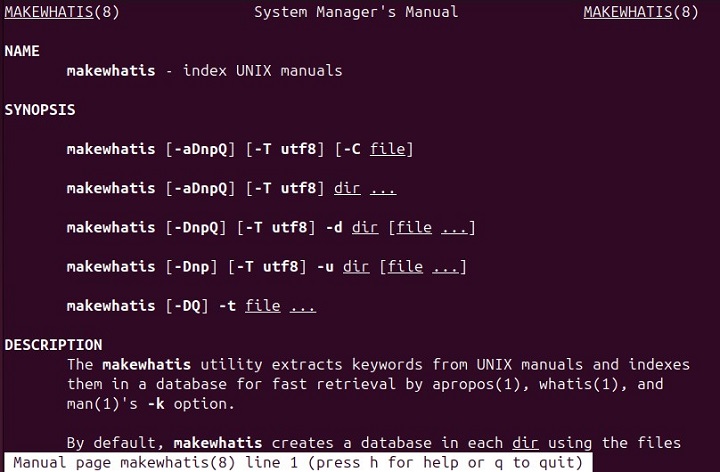720x472 pixels.
Task: Click the -t flag in the synopsis
Action: pos(227,306)
